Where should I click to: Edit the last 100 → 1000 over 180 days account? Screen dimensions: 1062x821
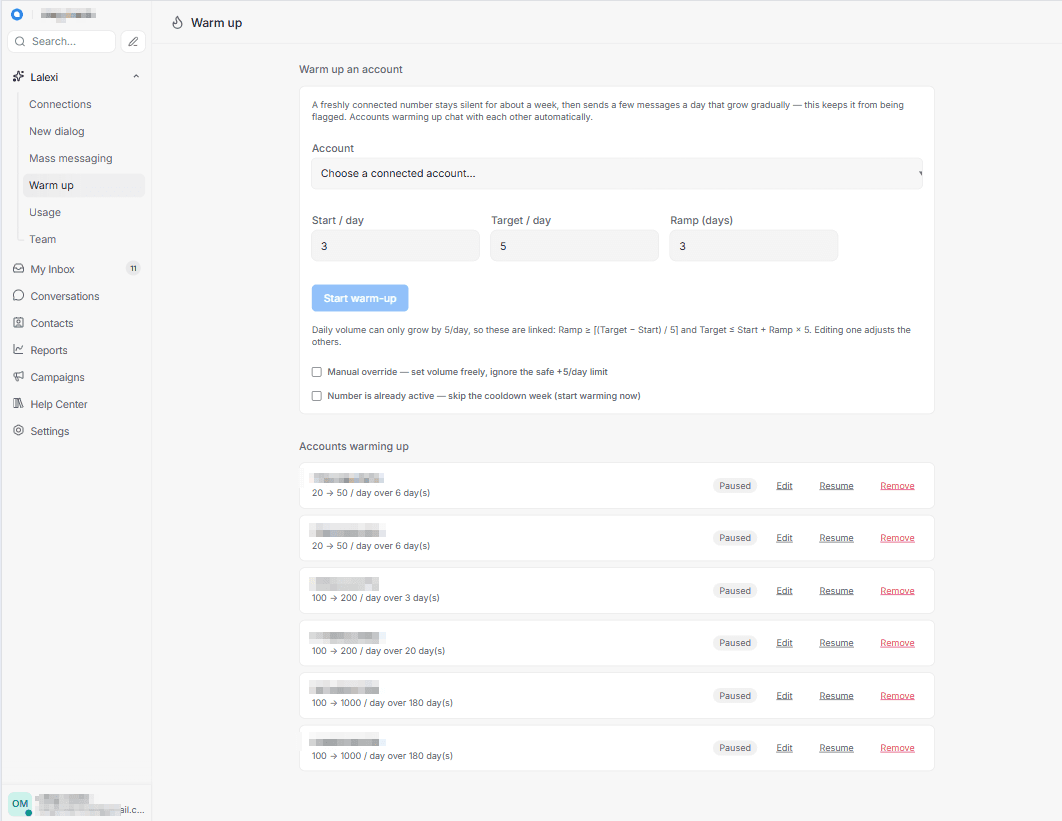click(x=784, y=748)
